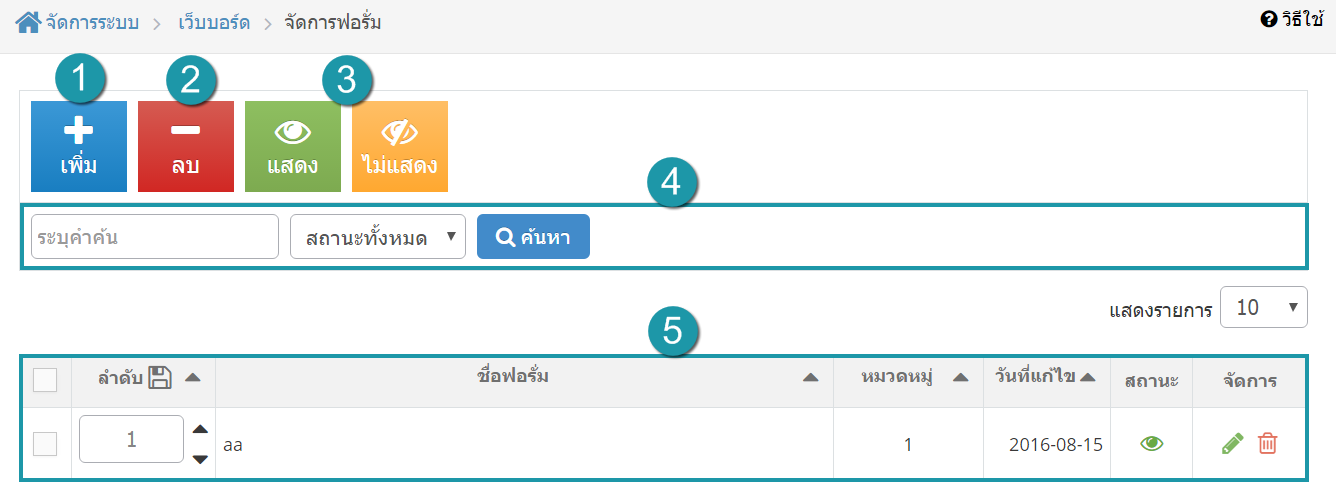
Task: Click the ระบุคำค้น search keyword field
Action: (x=155, y=237)
